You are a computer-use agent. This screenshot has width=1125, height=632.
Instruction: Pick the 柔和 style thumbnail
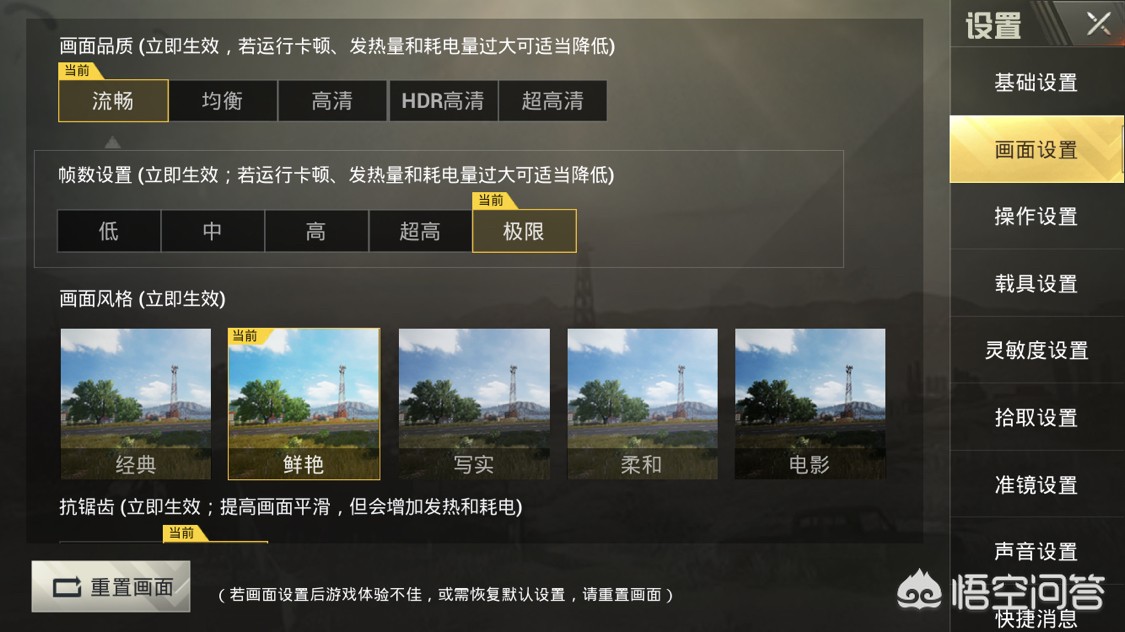[x=642, y=404]
